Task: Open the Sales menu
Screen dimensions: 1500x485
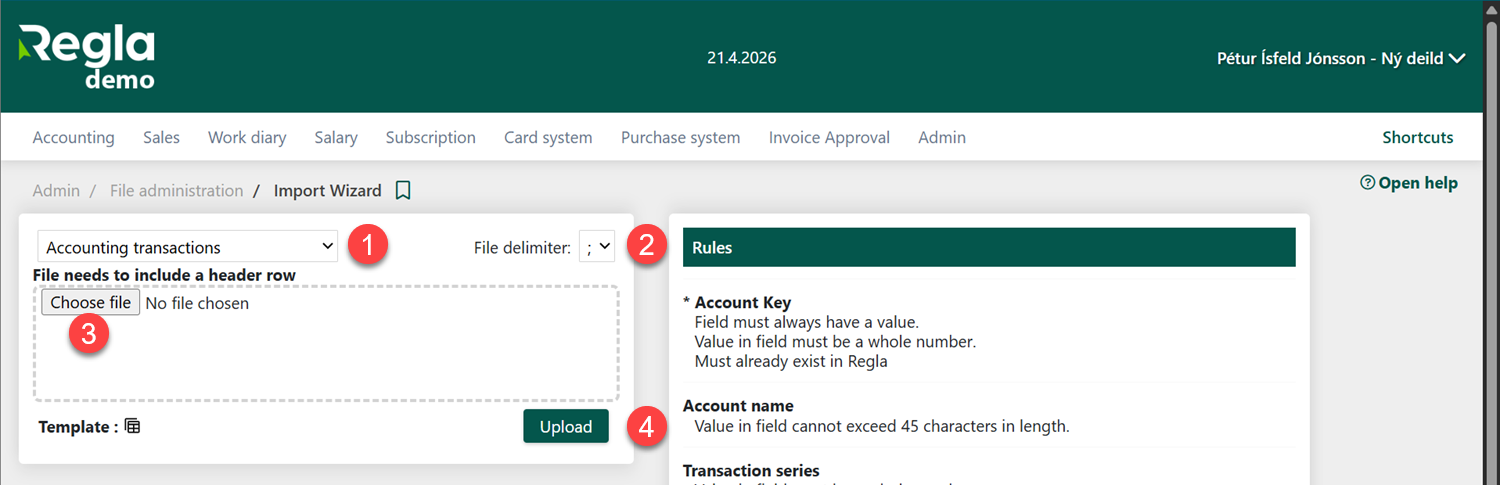Action: coord(161,138)
